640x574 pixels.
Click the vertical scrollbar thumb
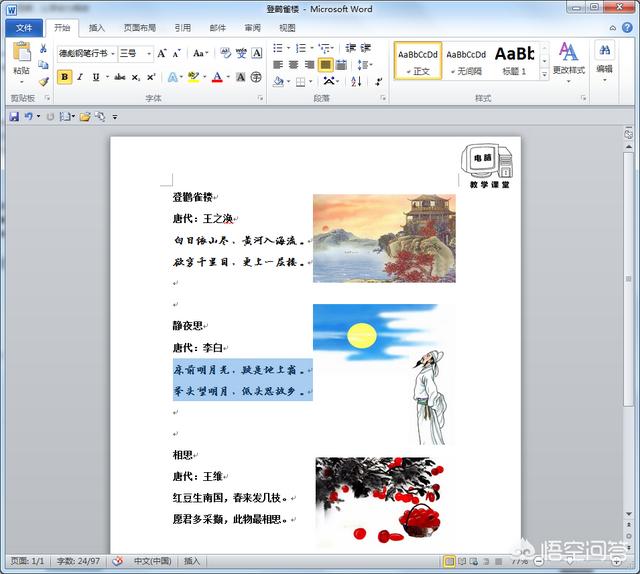(629, 279)
